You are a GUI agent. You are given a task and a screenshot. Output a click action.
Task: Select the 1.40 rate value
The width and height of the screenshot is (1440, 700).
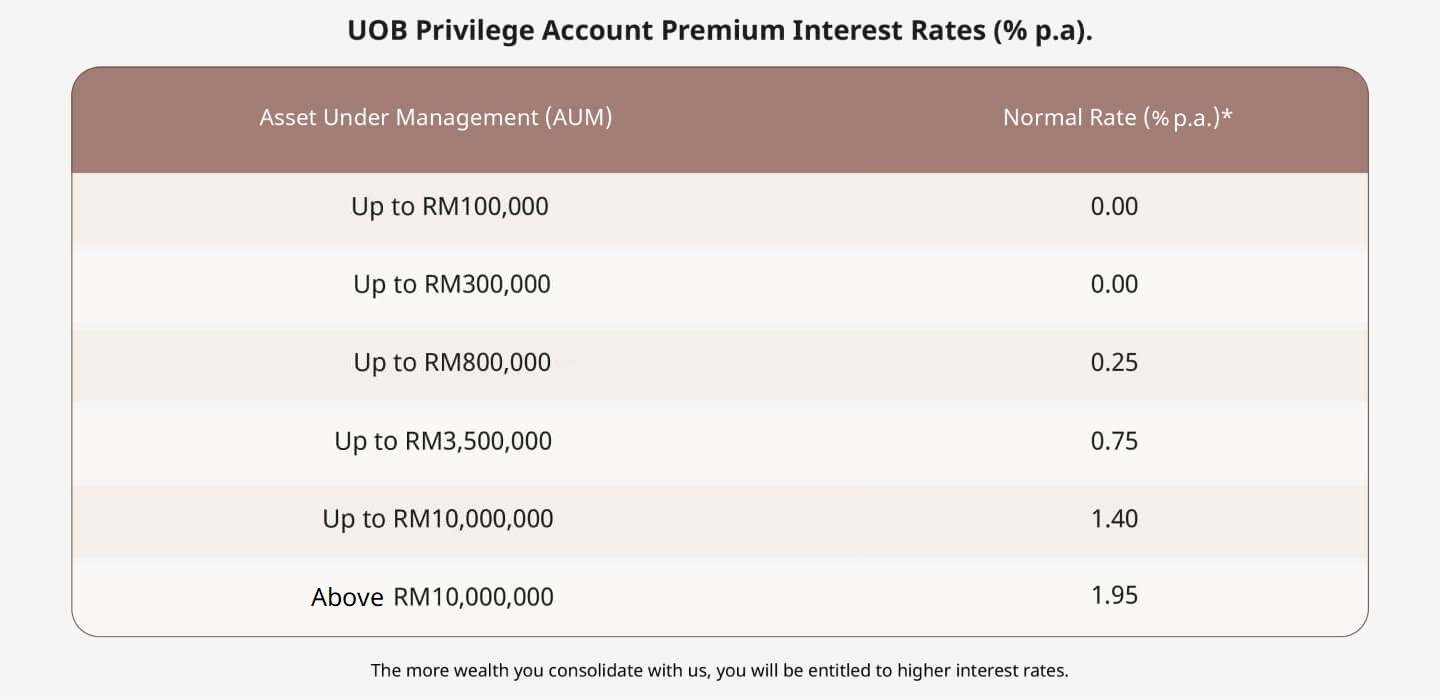click(x=1115, y=518)
